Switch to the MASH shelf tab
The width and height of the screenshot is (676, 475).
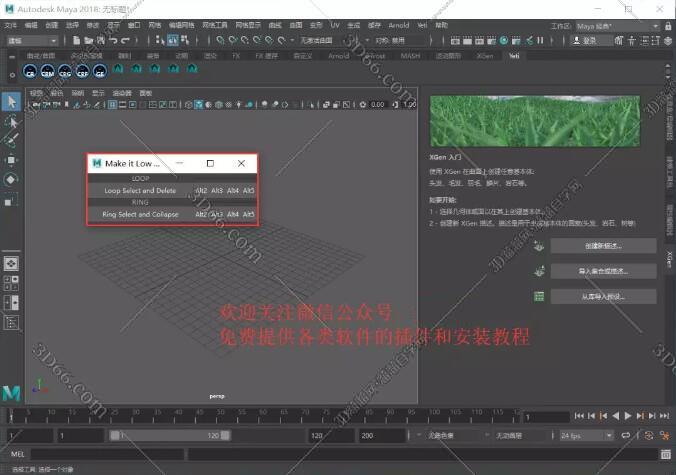click(x=411, y=56)
